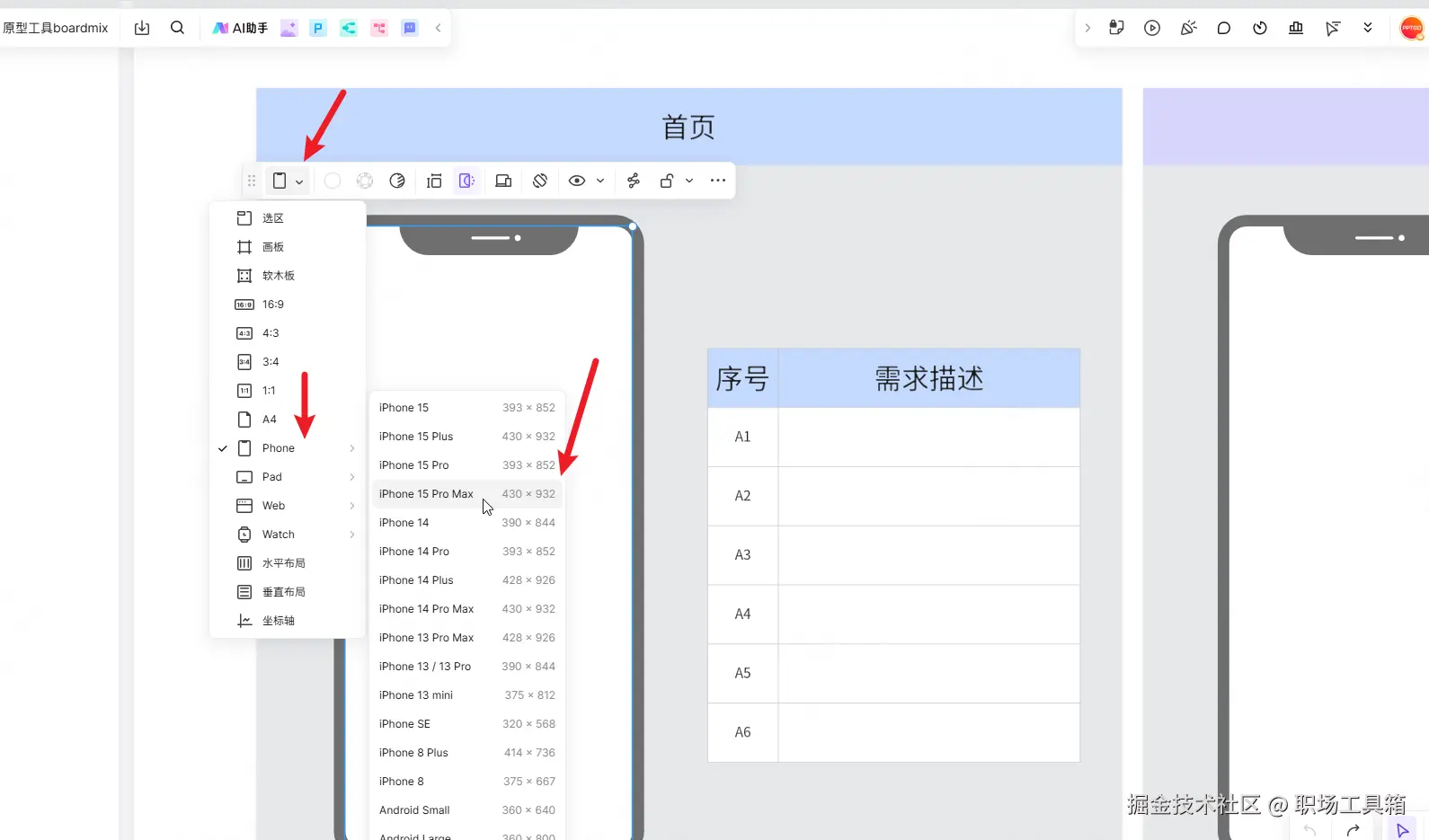The image size is (1429, 840).
Task: Click the party popper celebration icon
Action: pos(1188,28)
